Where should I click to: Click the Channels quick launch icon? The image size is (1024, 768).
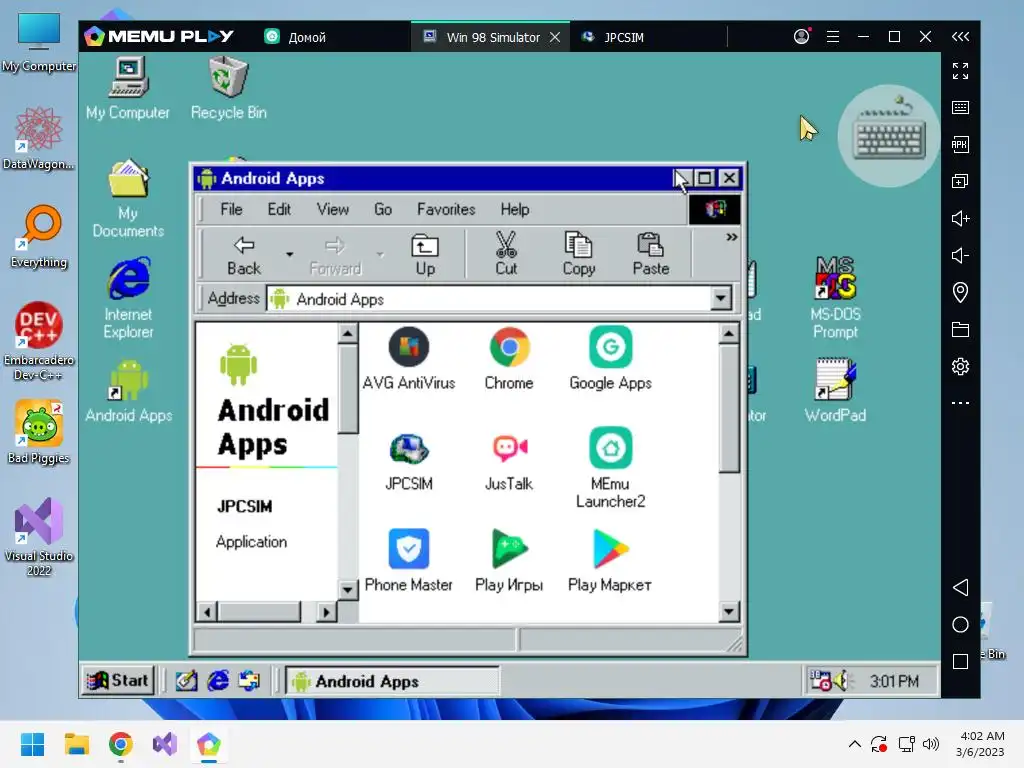pos(249,681)
